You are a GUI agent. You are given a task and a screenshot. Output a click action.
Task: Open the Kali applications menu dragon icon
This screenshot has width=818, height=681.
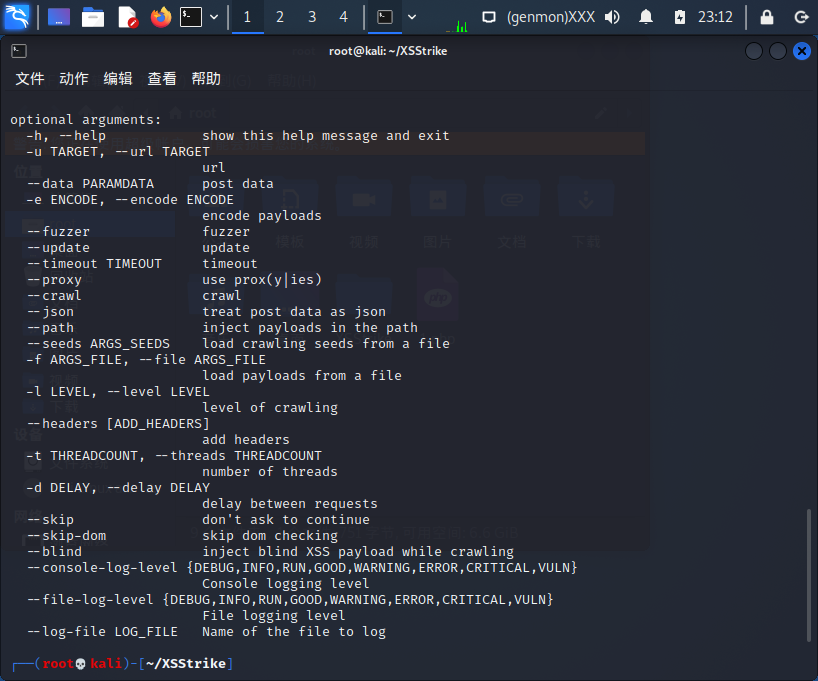click(x=17, y=17)
